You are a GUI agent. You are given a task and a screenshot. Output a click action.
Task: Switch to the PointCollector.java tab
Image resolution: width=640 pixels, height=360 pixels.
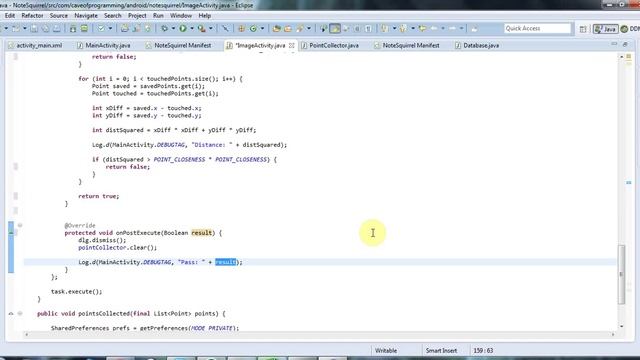click(x=330, y=45)
